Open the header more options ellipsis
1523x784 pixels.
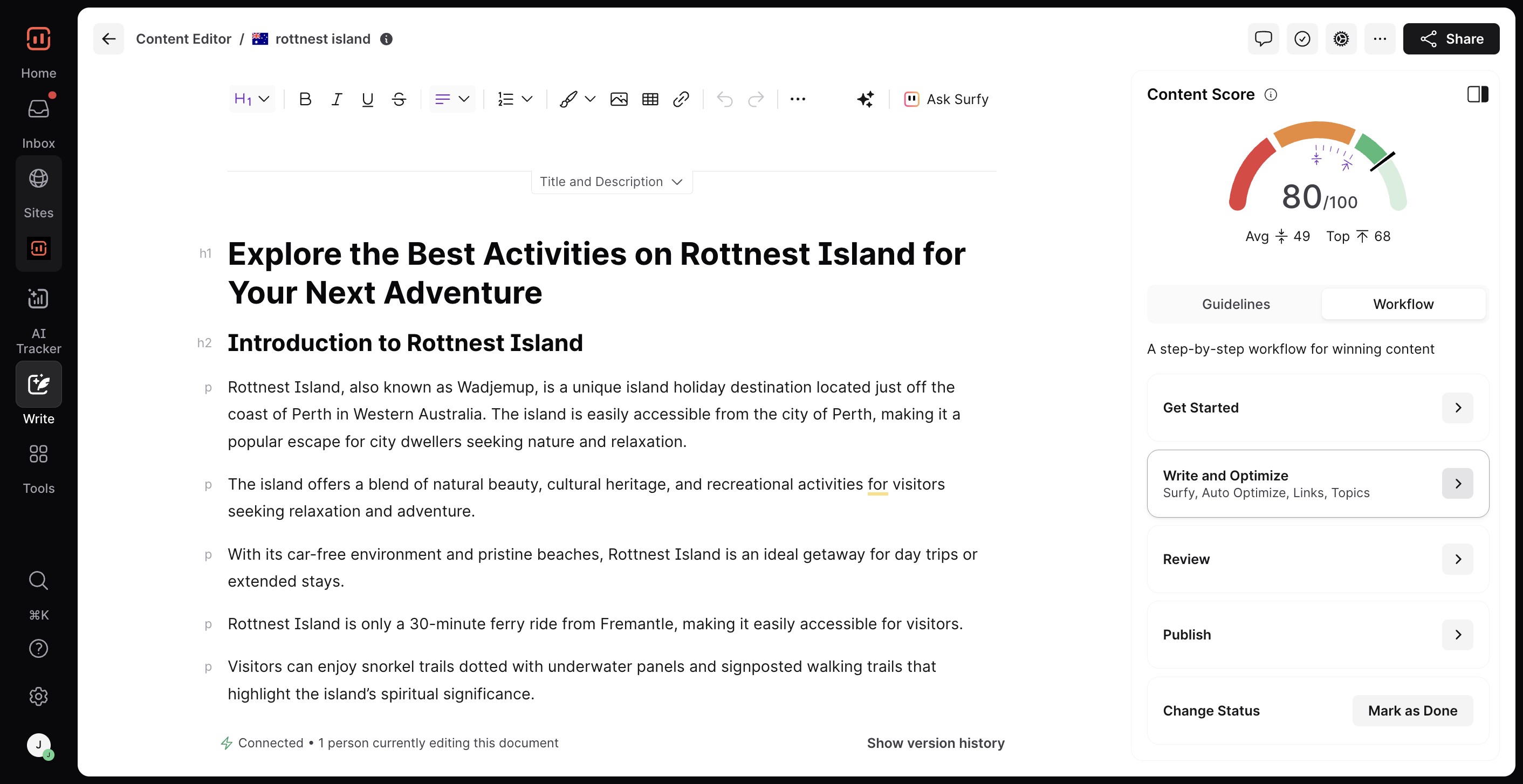pos(1380,39)
